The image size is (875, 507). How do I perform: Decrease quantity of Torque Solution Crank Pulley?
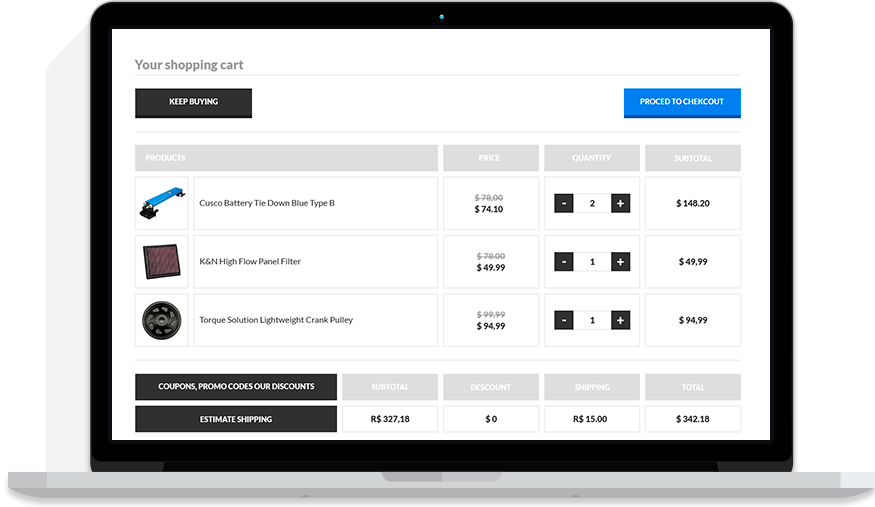point(563,320)
